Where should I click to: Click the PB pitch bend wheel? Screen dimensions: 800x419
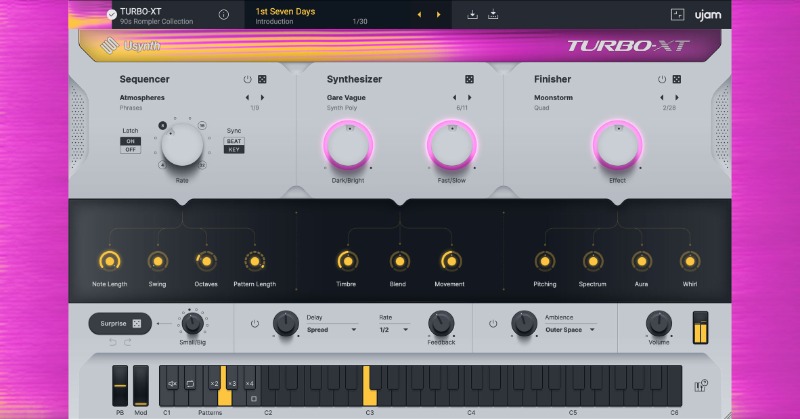pyautogui.click(x=120, y=386)
